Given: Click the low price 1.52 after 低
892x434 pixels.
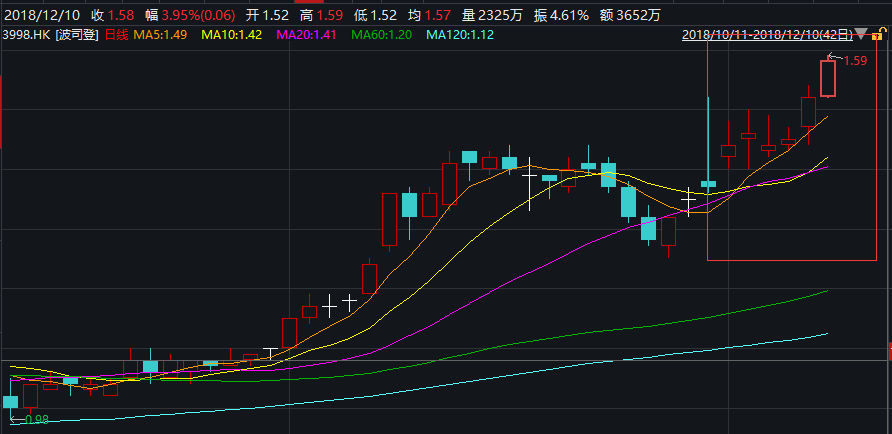Looking at the screenshot, I should click(385, 15).
